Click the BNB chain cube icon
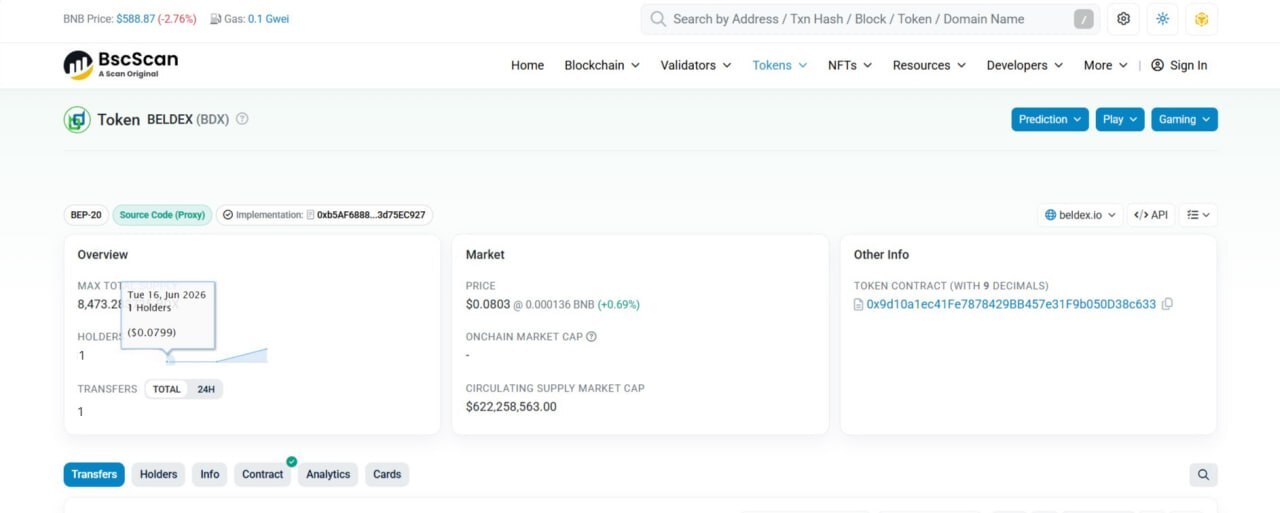Screen dimensions: 1280x513 pyautogui.click(x=1201, y=19)
